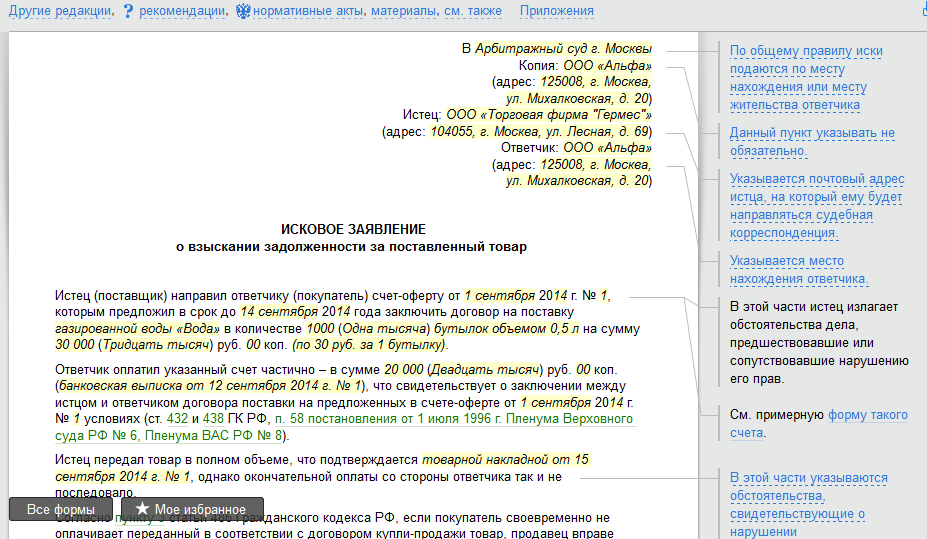Click the note «Указывается место нахождения ответчика»
The height and width of the screenshot is (539, 927).
799,270
